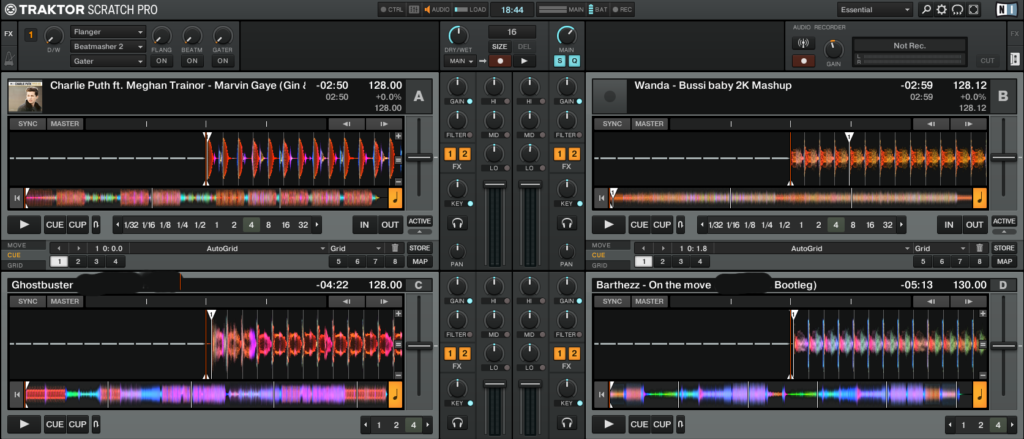Image resolution: width=1024 pixels, height=439 pixels.
Task: Open the loop recorder MAIN source dropdown
Action: click(460, 61)
